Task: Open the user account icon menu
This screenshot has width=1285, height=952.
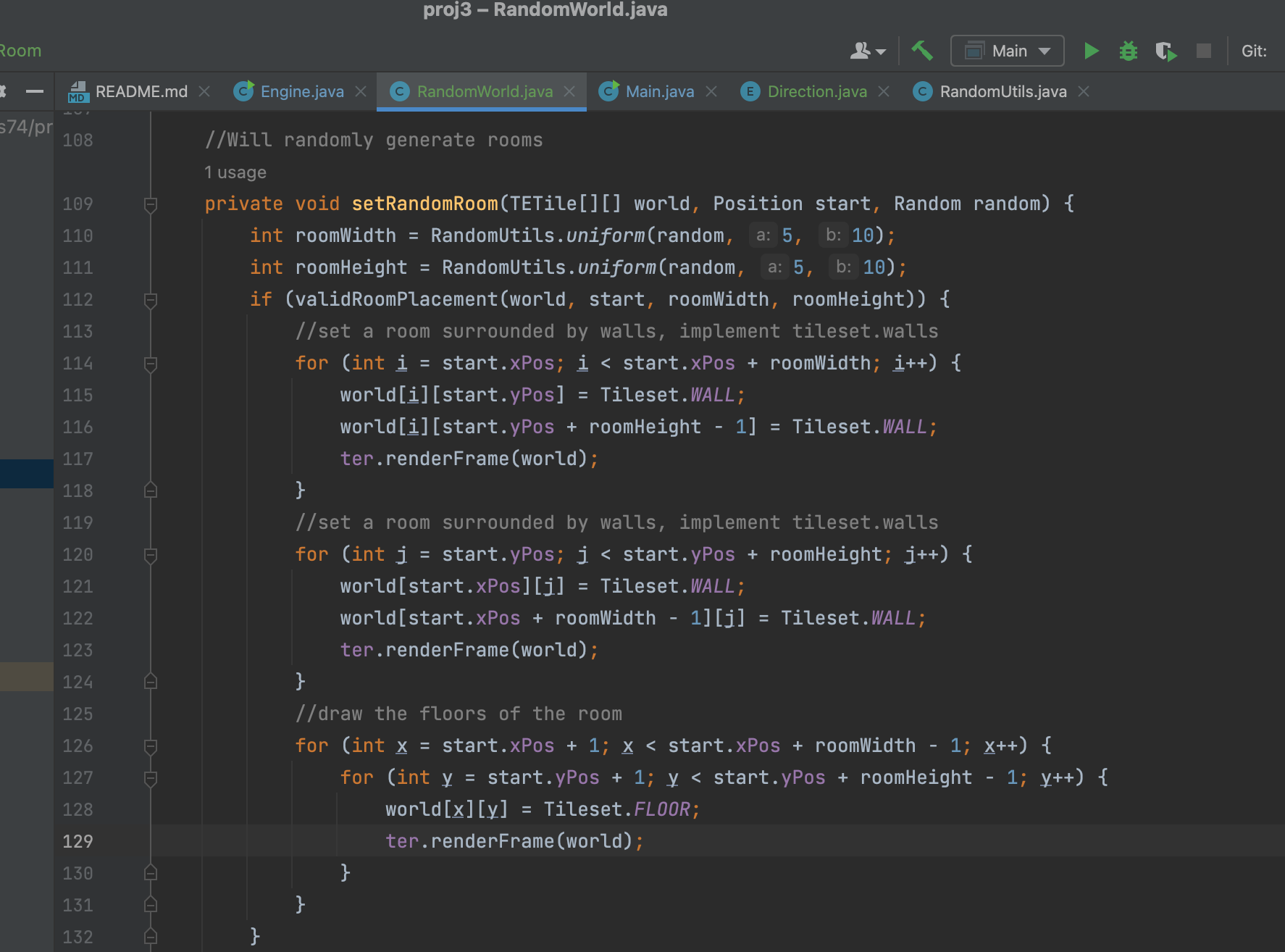Action: coord(867,51)
